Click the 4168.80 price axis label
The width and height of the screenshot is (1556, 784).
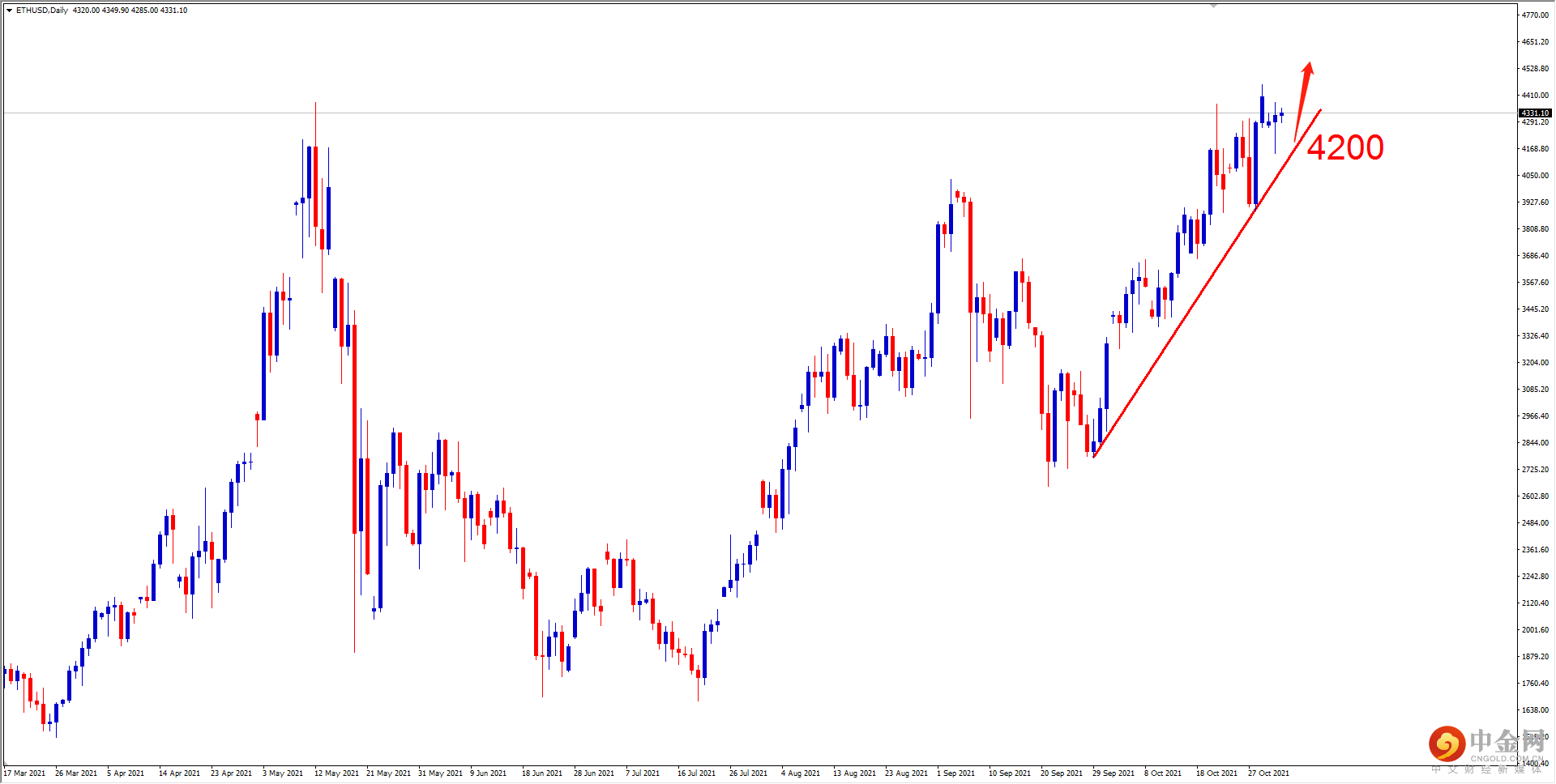[1535, 149]
